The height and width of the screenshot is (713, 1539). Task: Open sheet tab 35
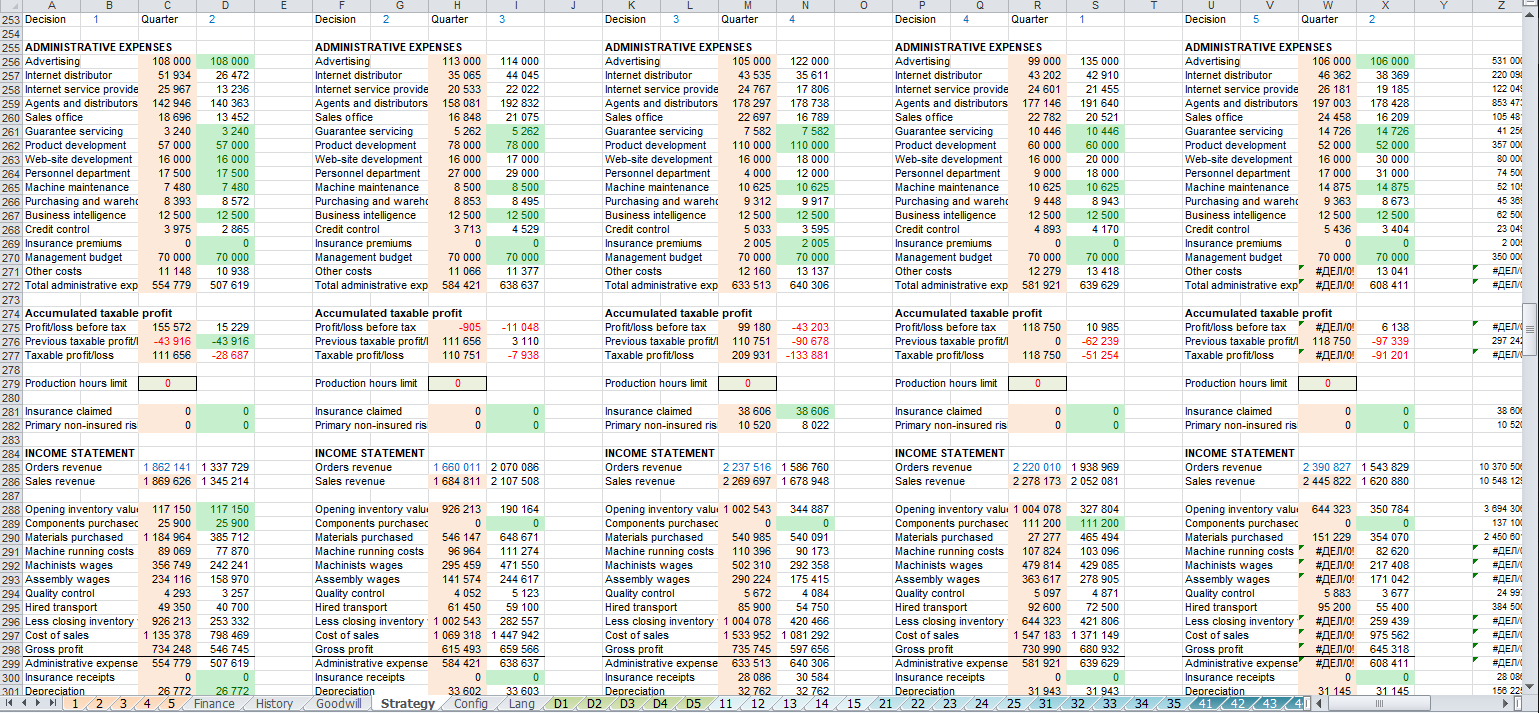click(1173, 704)
